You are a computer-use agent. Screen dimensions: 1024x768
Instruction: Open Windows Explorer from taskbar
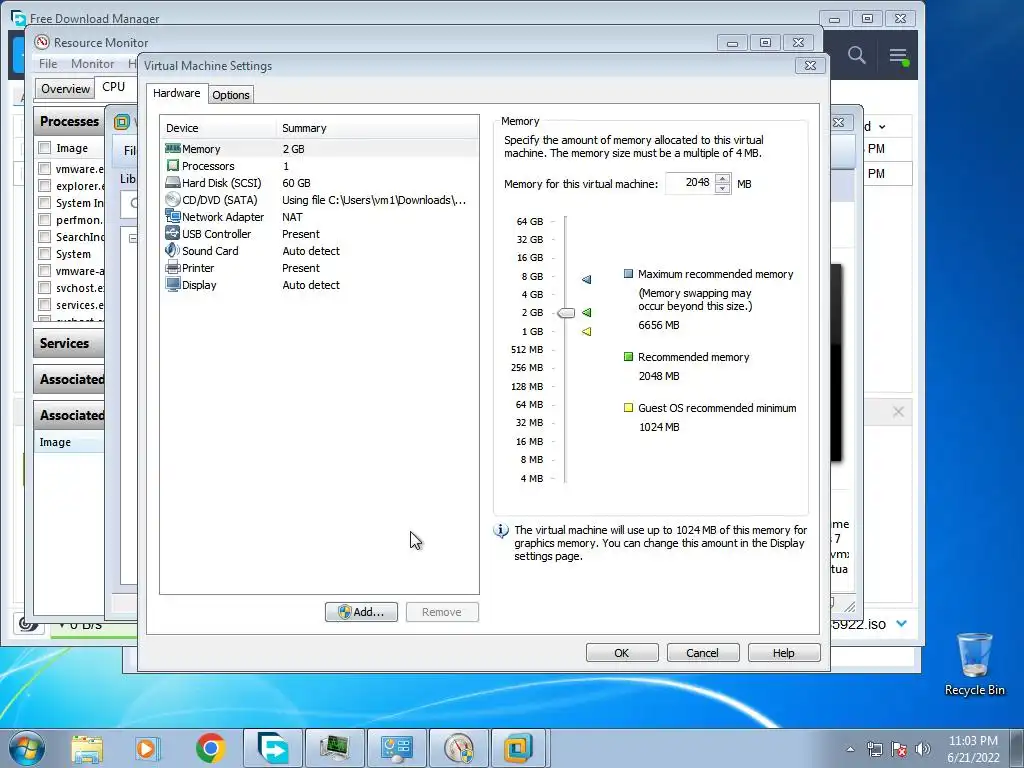(x=87, y=748)
